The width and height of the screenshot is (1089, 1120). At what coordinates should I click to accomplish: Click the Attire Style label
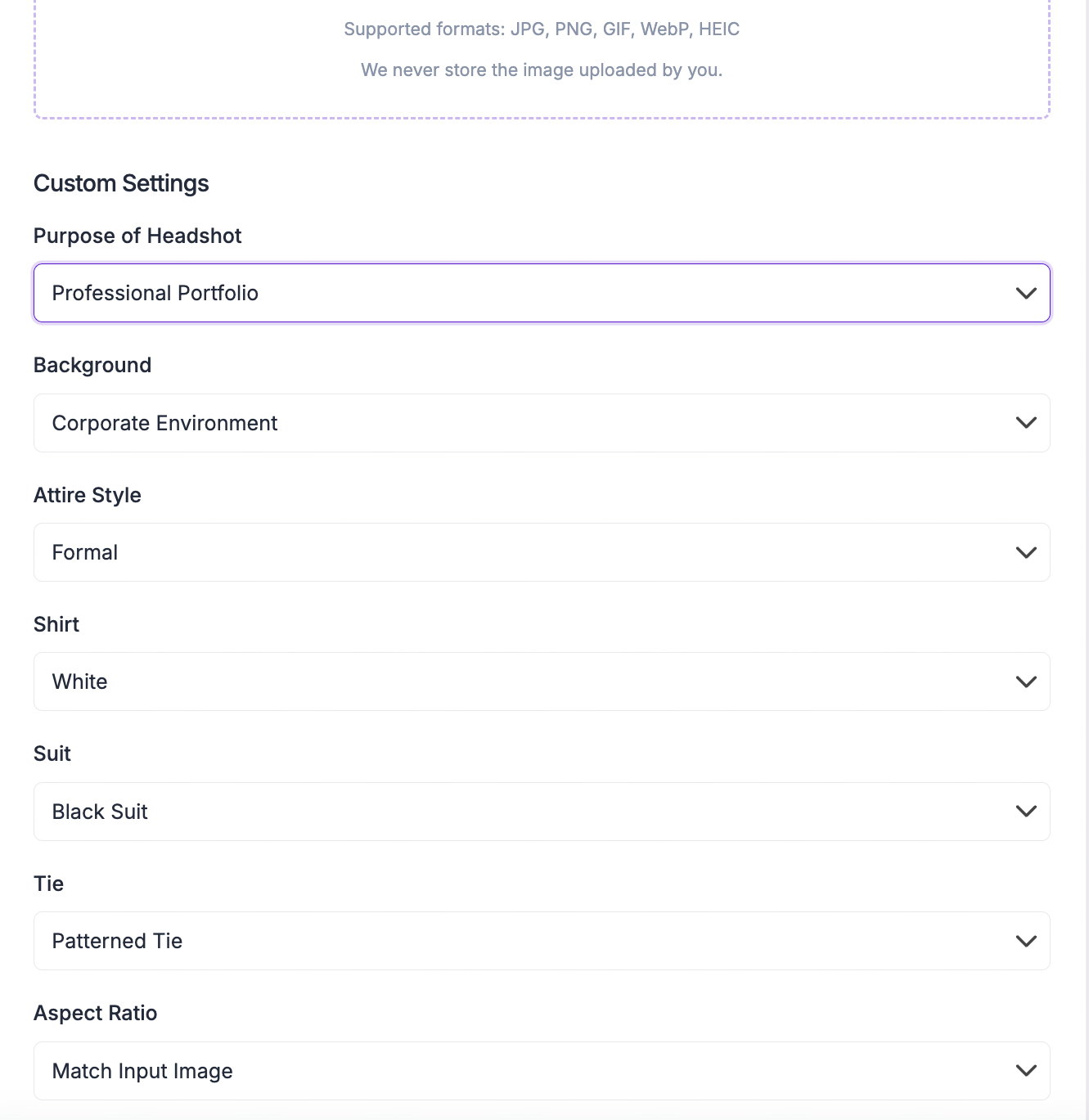click(88, 495)
